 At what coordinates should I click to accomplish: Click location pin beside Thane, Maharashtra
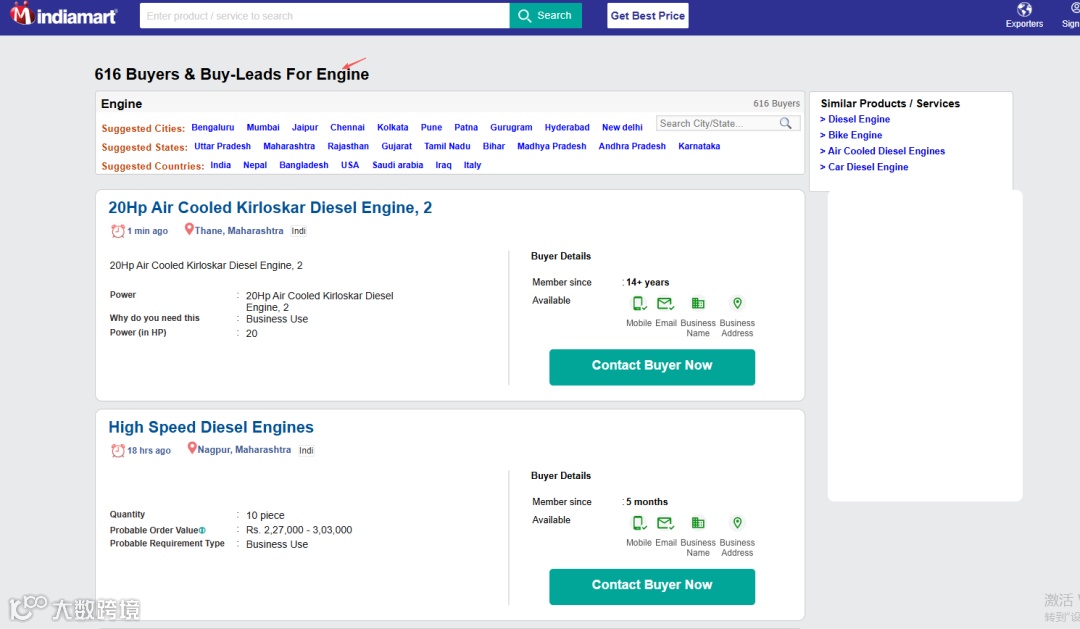point(189,229)
